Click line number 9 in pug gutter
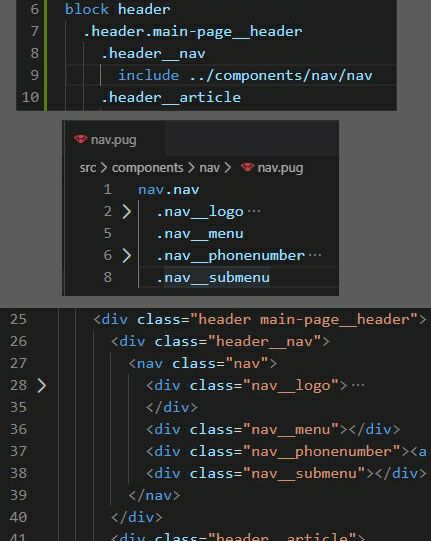The image size is (431, 541). coord(35,75)
